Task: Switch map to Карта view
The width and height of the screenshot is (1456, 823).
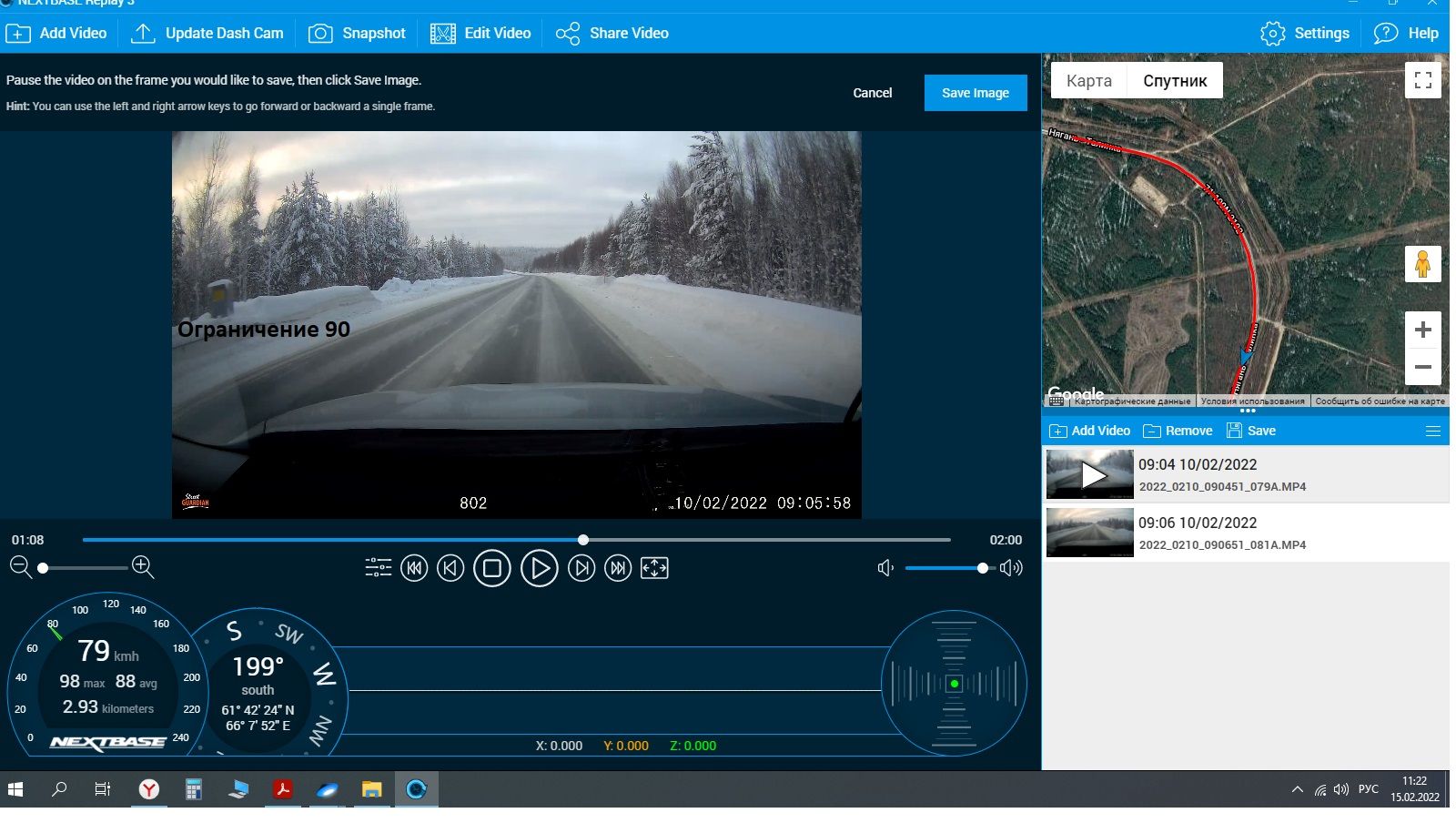Action: pyautogui.click(x=1088, y=81)
